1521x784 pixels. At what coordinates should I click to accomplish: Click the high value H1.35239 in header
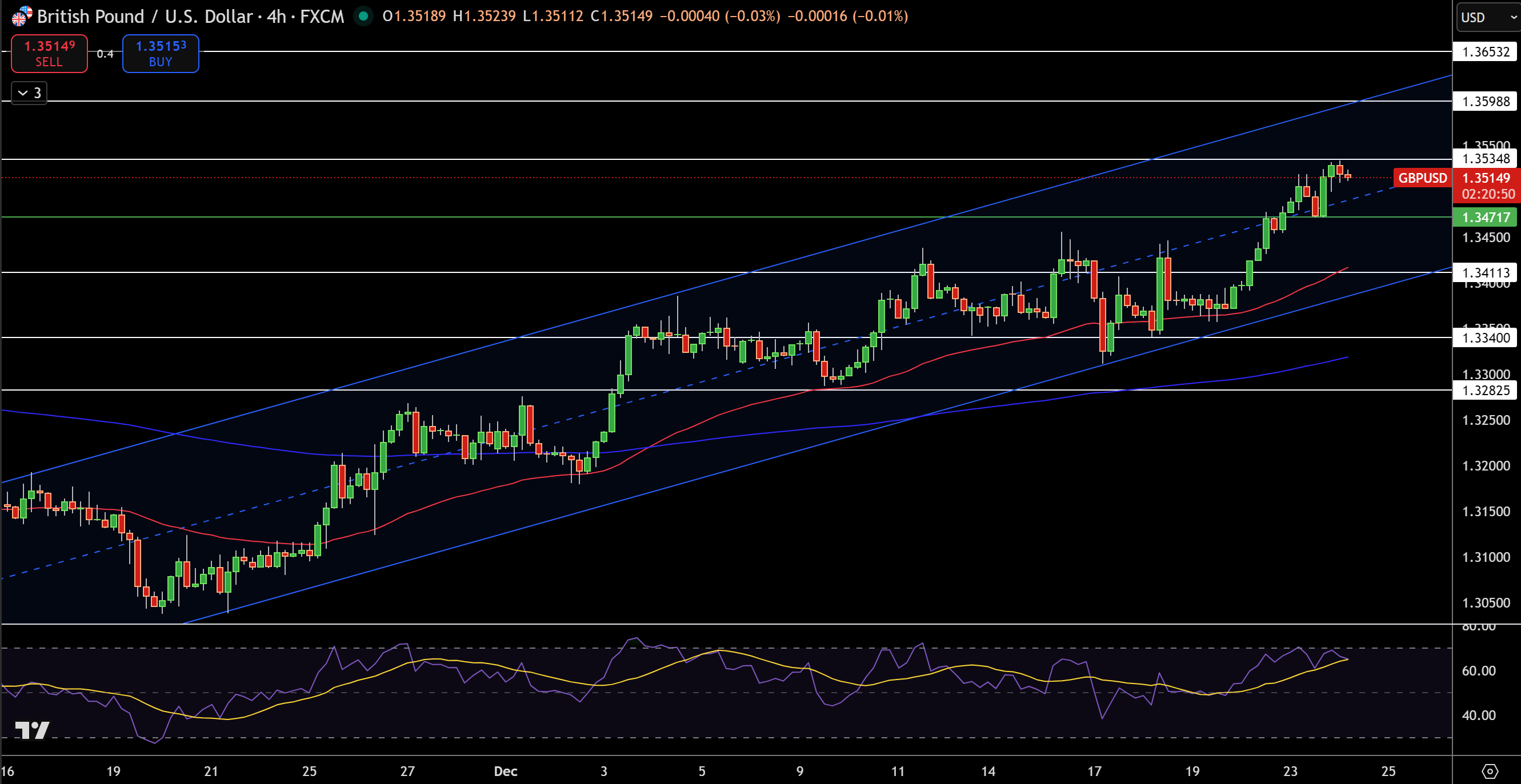pyautogui.click(x=484, y=16)
